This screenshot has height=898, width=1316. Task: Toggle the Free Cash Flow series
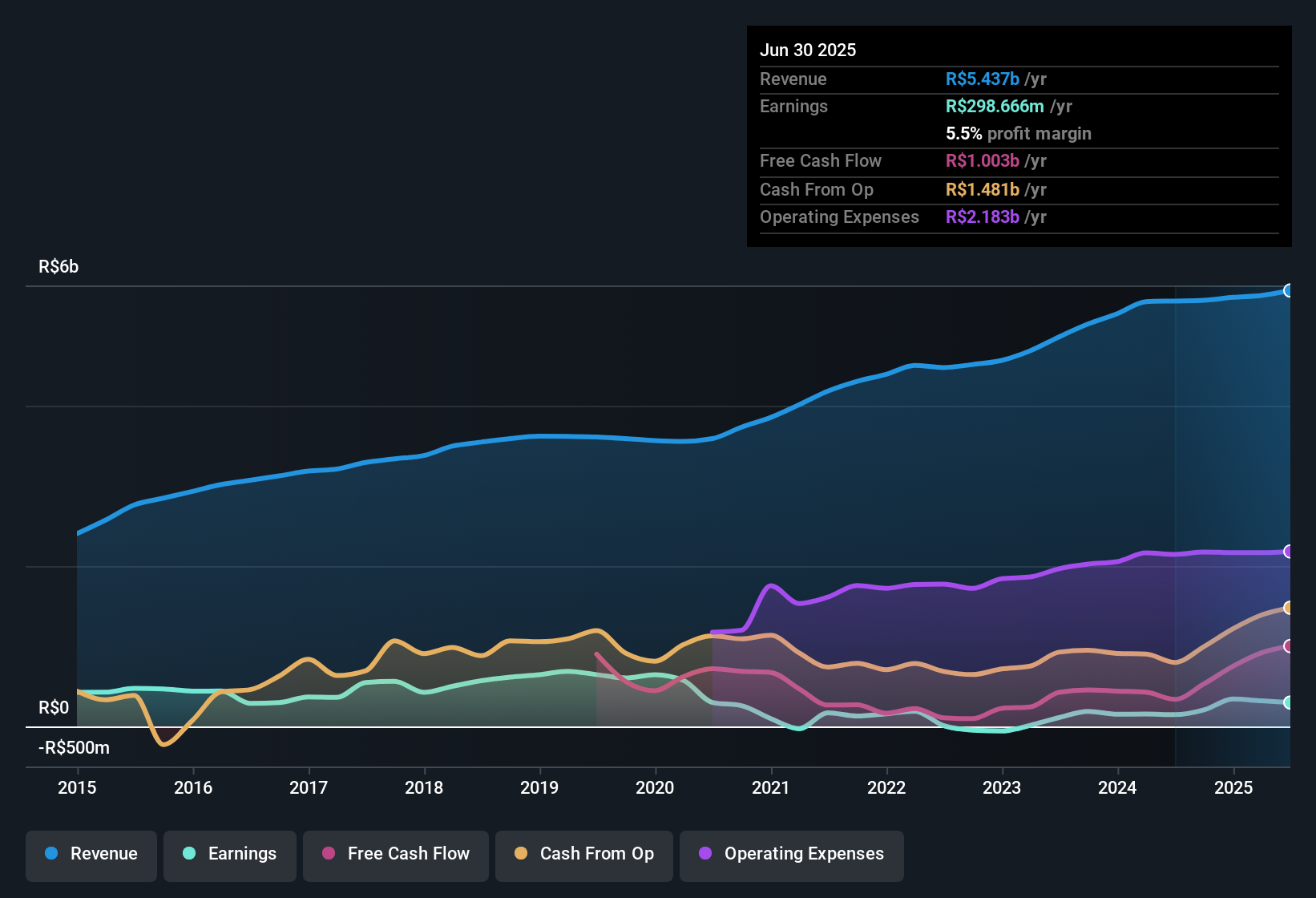tap(395, 854)
